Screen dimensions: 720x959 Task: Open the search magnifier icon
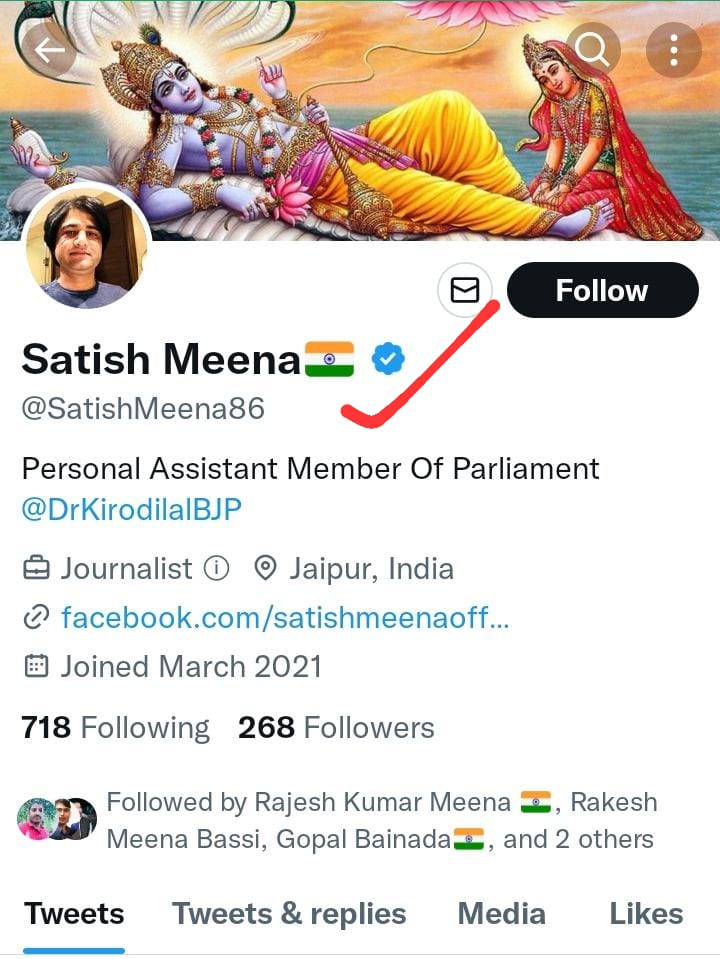pyautogui.click(x=593, y=50)
